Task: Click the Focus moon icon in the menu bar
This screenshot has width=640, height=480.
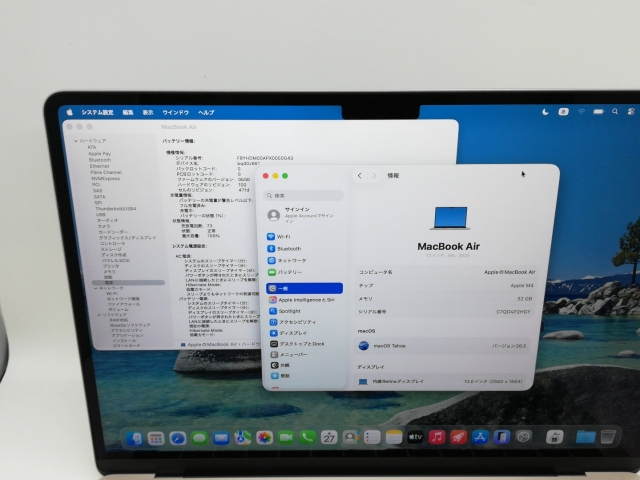Action: point(545,112)
